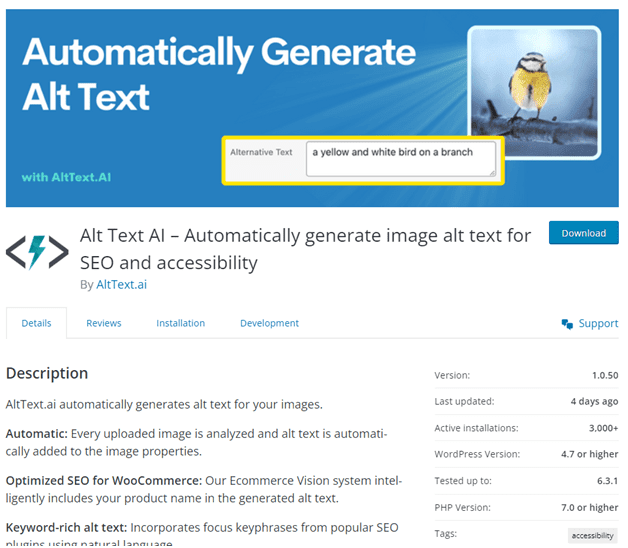Click the '4.7 or higher' WordPress version
Image resolution: width=628 pixels, height=548 pixels.
pyautogui.click(x=590, y=454)
